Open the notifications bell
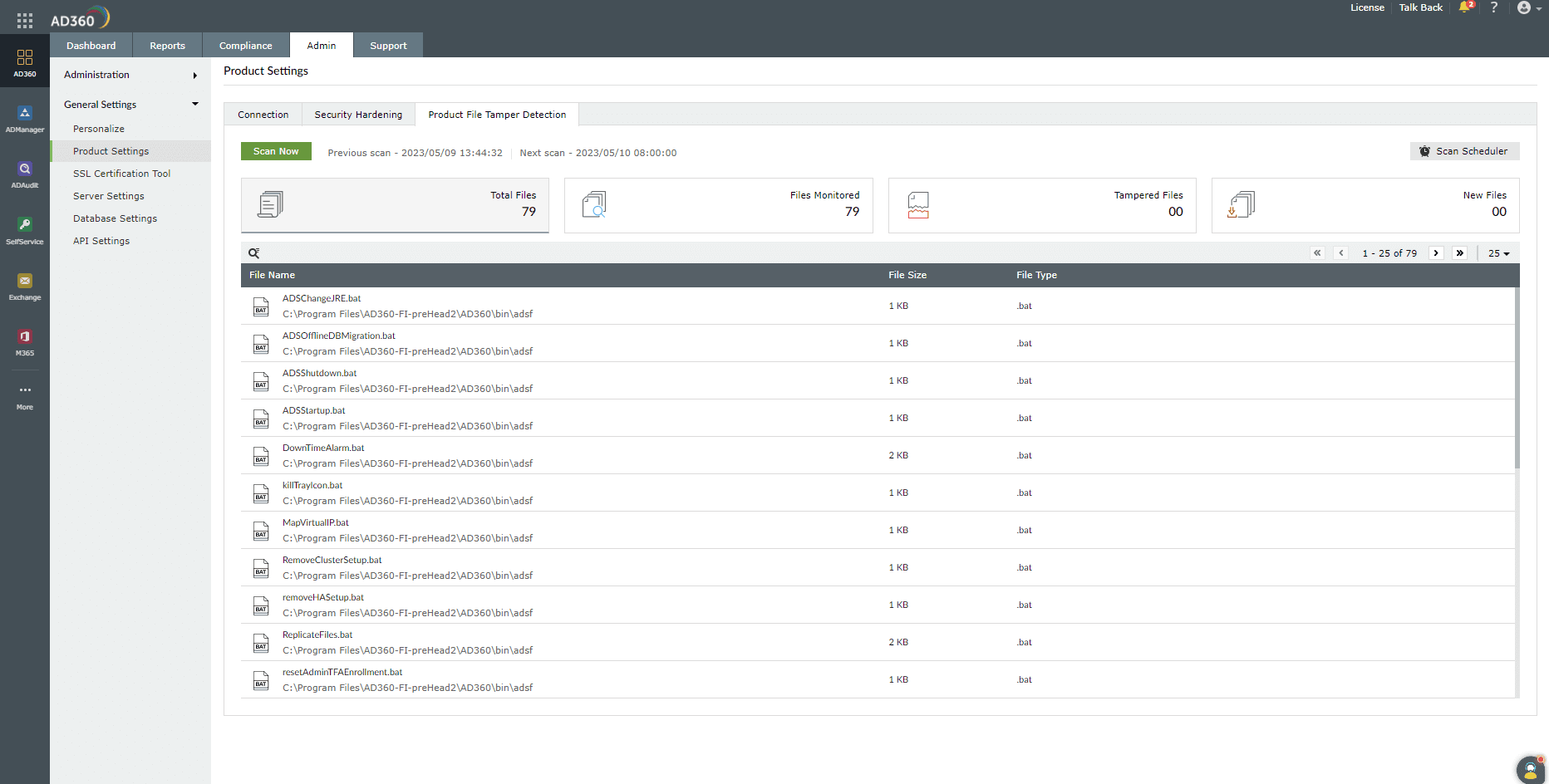This screenshot has width=1549, height=784. (x=1465, y=7)
